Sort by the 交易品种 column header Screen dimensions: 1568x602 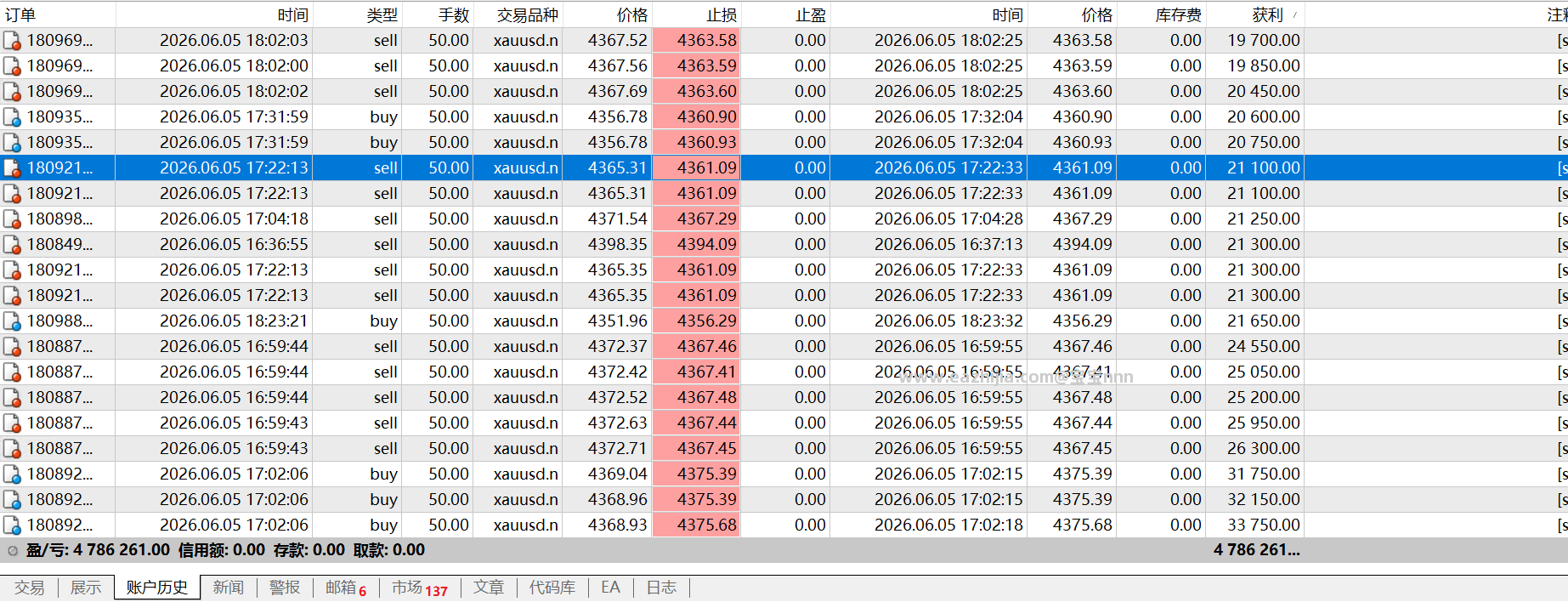(x=518, y=14)
